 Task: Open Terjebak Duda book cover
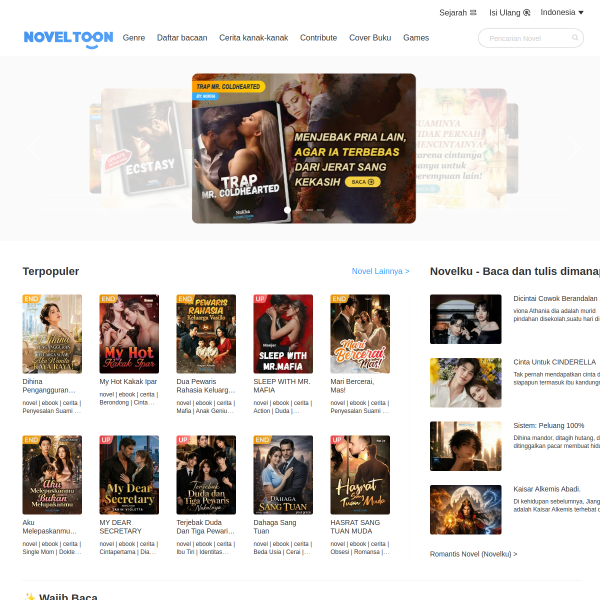[206, 474]
